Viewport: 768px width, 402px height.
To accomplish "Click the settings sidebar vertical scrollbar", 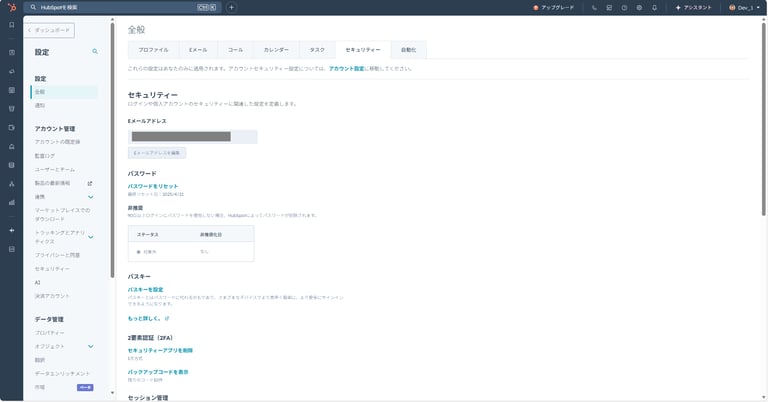I will [112, 149].
